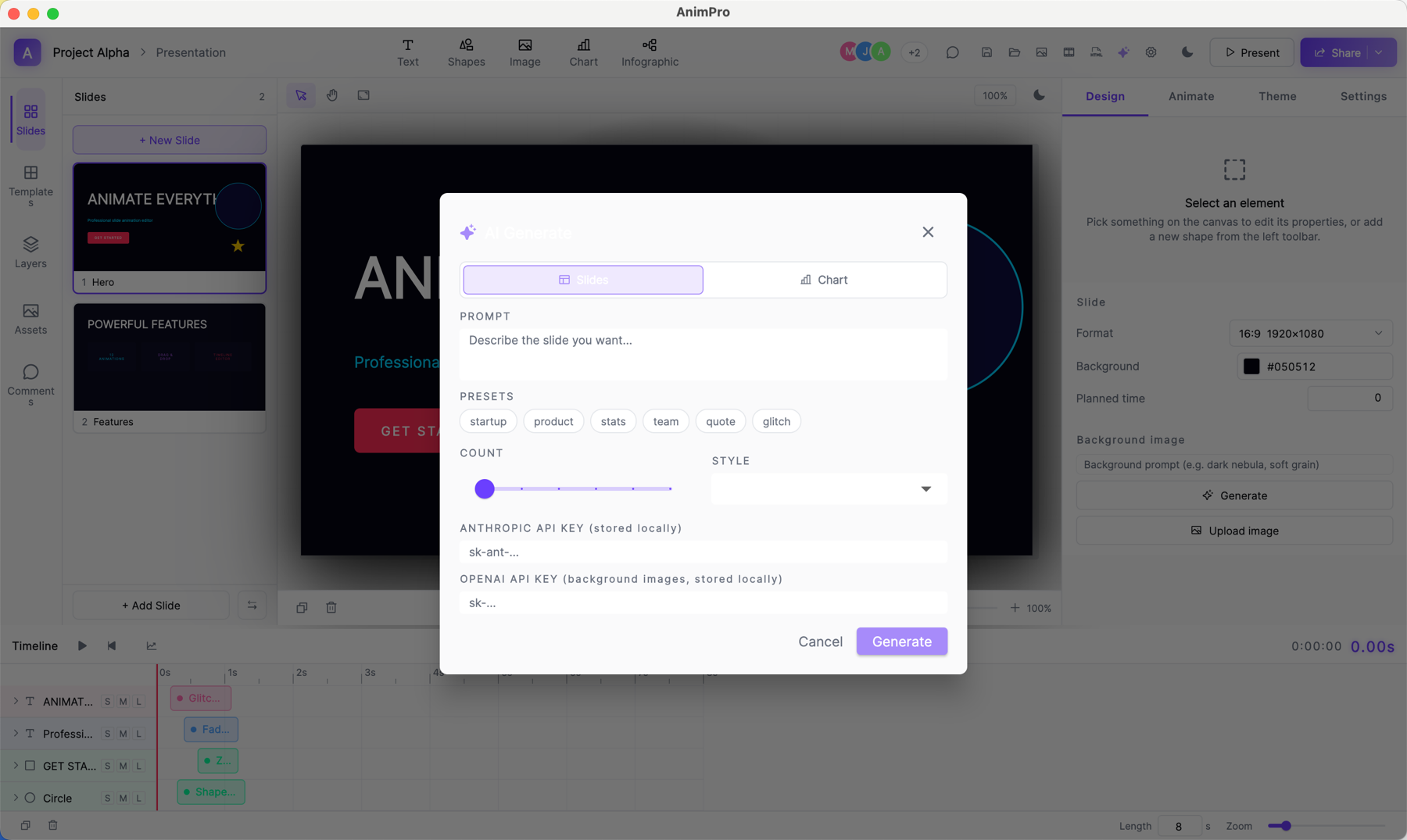Open the comments speech bubble icon
This screenshot has height=840, width=1407.
pos(952,52)
